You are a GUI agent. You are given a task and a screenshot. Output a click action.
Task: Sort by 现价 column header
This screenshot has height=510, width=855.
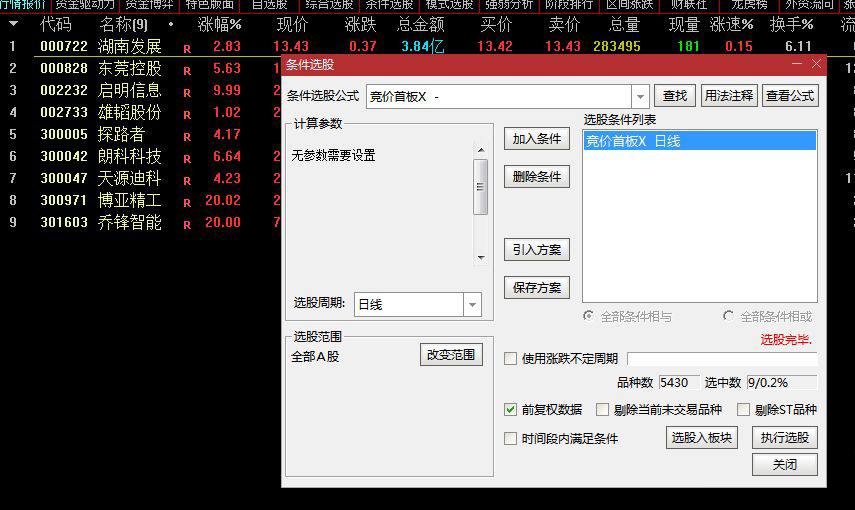[293, 25]
